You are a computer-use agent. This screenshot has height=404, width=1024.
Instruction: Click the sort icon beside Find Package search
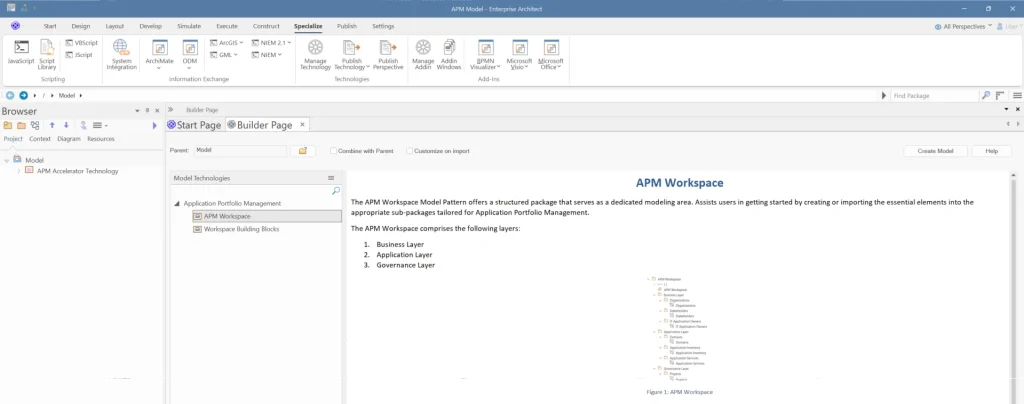click(1000, 95)
